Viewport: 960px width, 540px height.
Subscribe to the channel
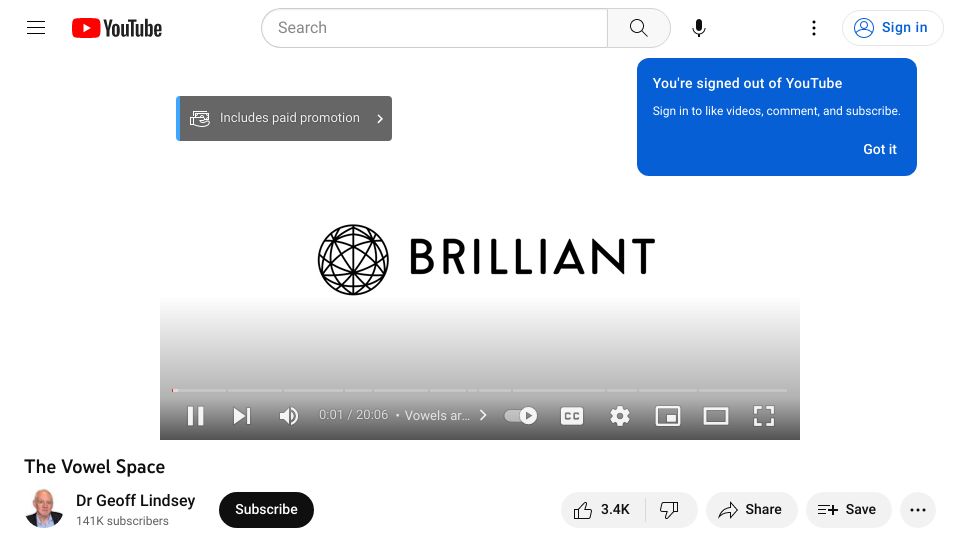(266, 509)
